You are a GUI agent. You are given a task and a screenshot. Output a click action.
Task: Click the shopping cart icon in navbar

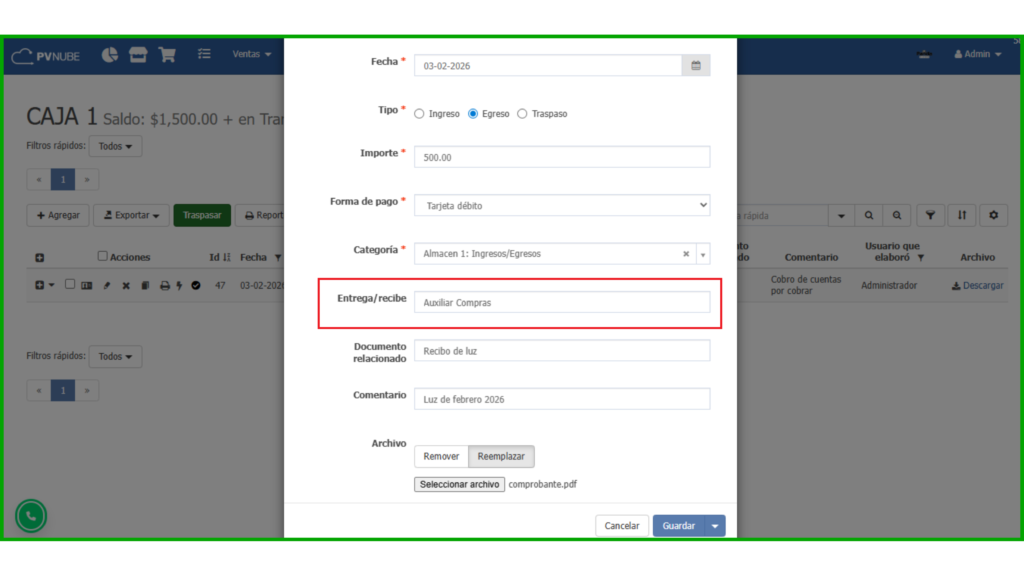167,54
